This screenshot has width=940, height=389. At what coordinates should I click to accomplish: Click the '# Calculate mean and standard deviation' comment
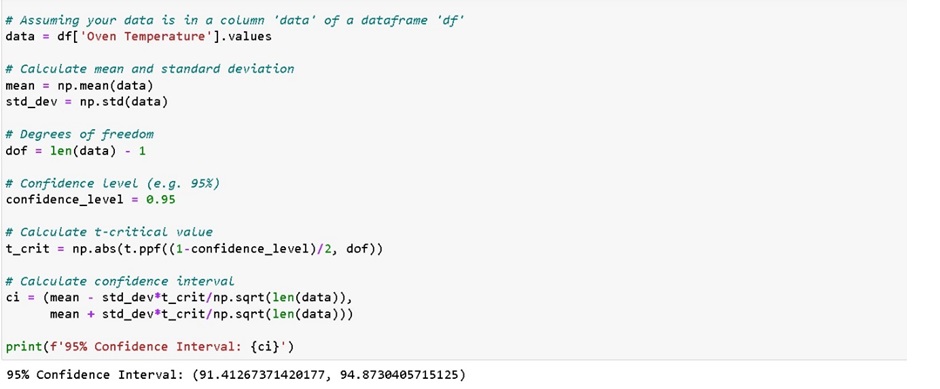click(x=150, y=69)
